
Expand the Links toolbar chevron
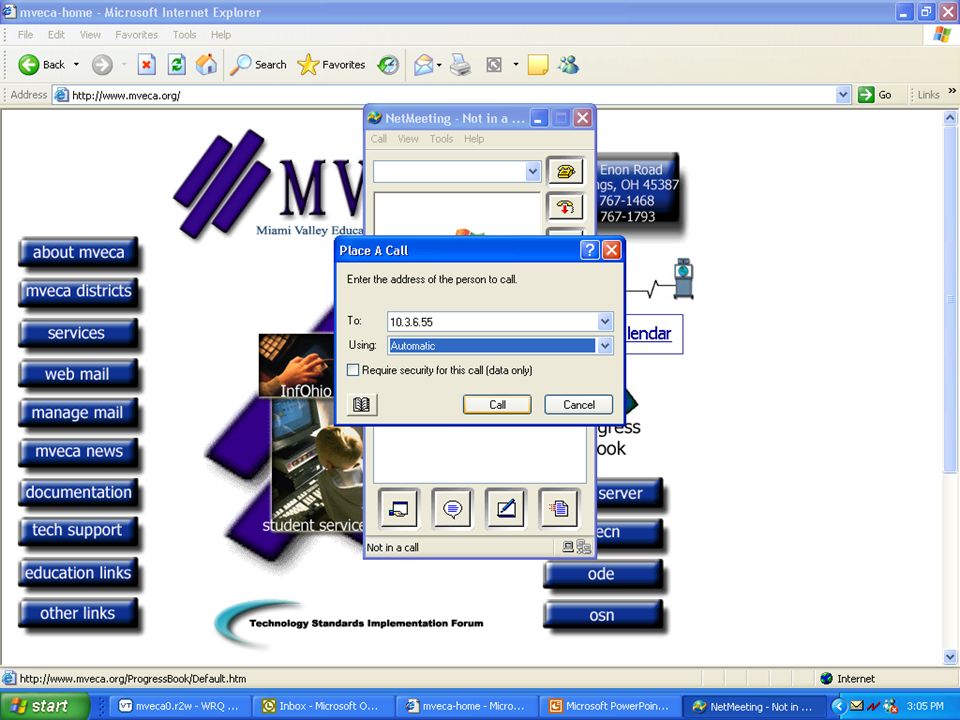tap(952, 91)
